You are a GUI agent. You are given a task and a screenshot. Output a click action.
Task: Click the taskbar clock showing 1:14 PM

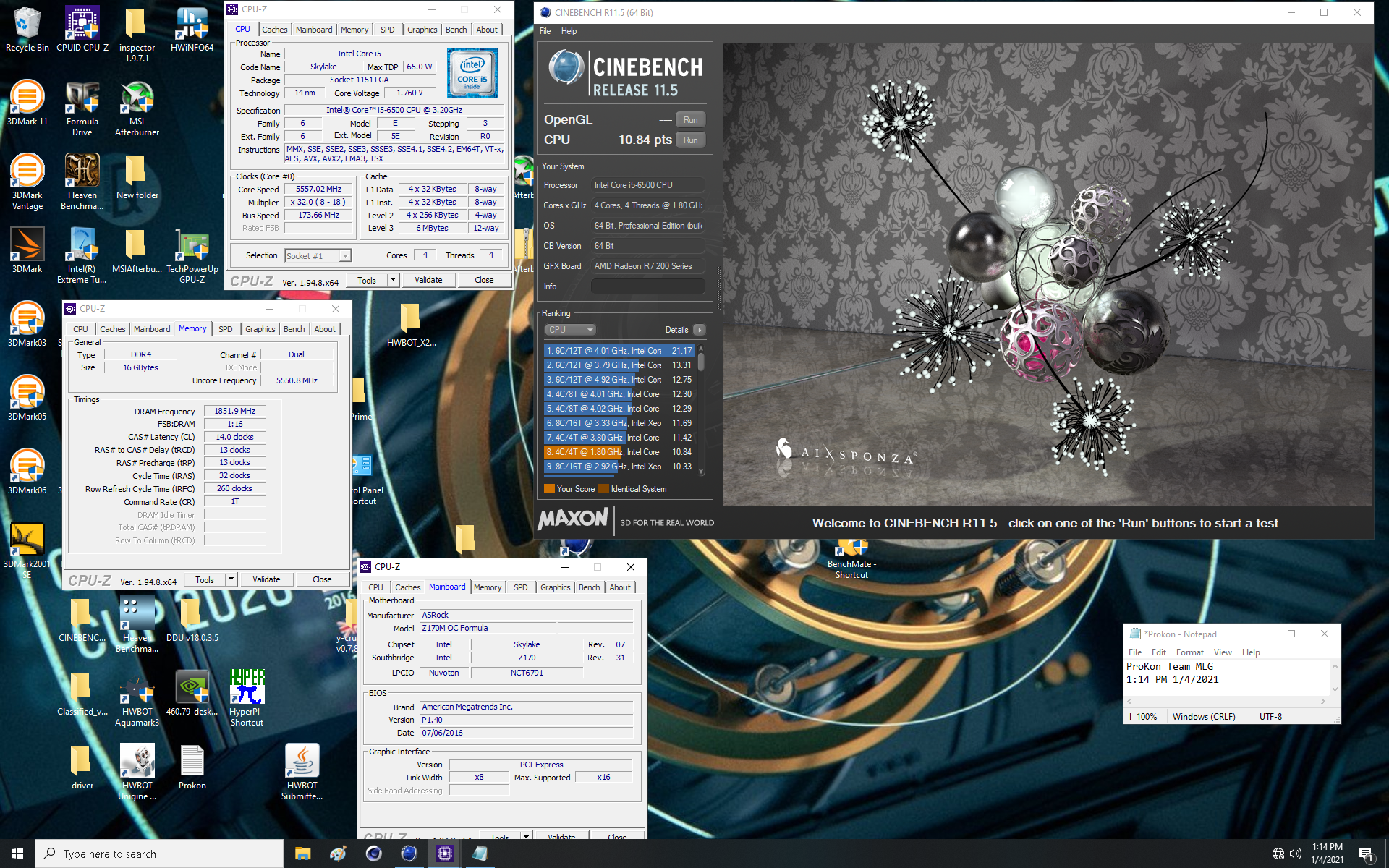pyautogui.click(x=1327, y=854)
